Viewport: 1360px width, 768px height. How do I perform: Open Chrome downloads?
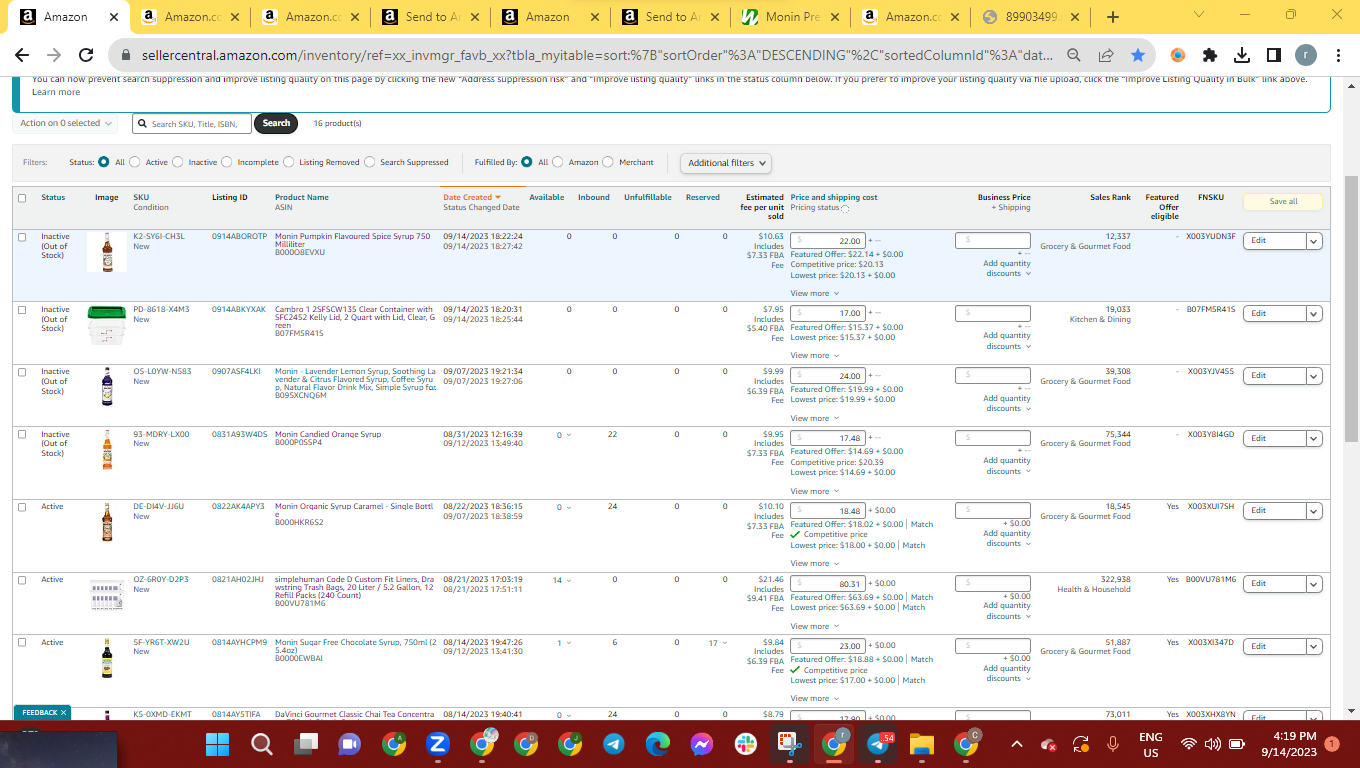[x=1242, y=55]
